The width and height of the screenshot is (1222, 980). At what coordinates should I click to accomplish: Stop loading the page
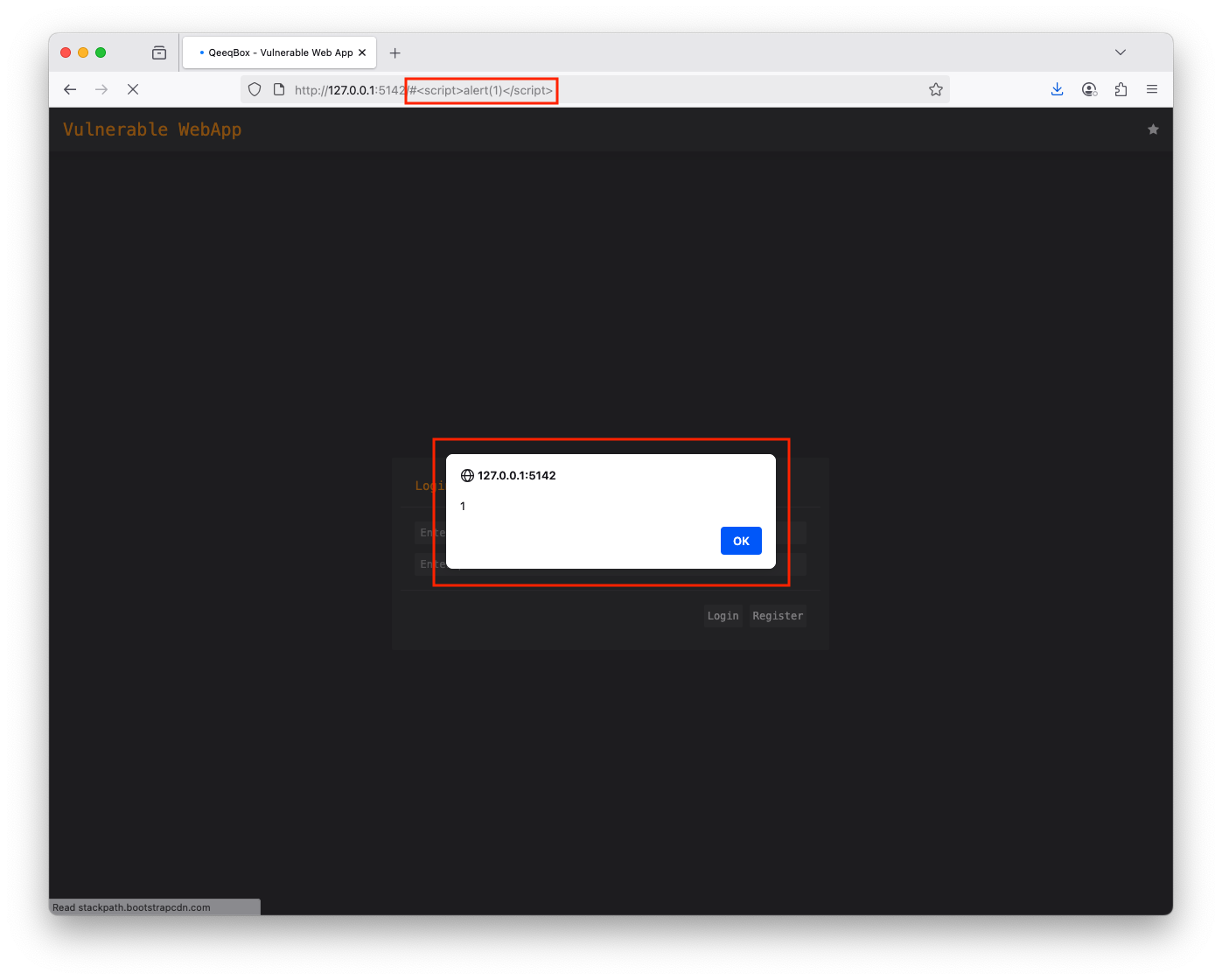coord(133,89)
